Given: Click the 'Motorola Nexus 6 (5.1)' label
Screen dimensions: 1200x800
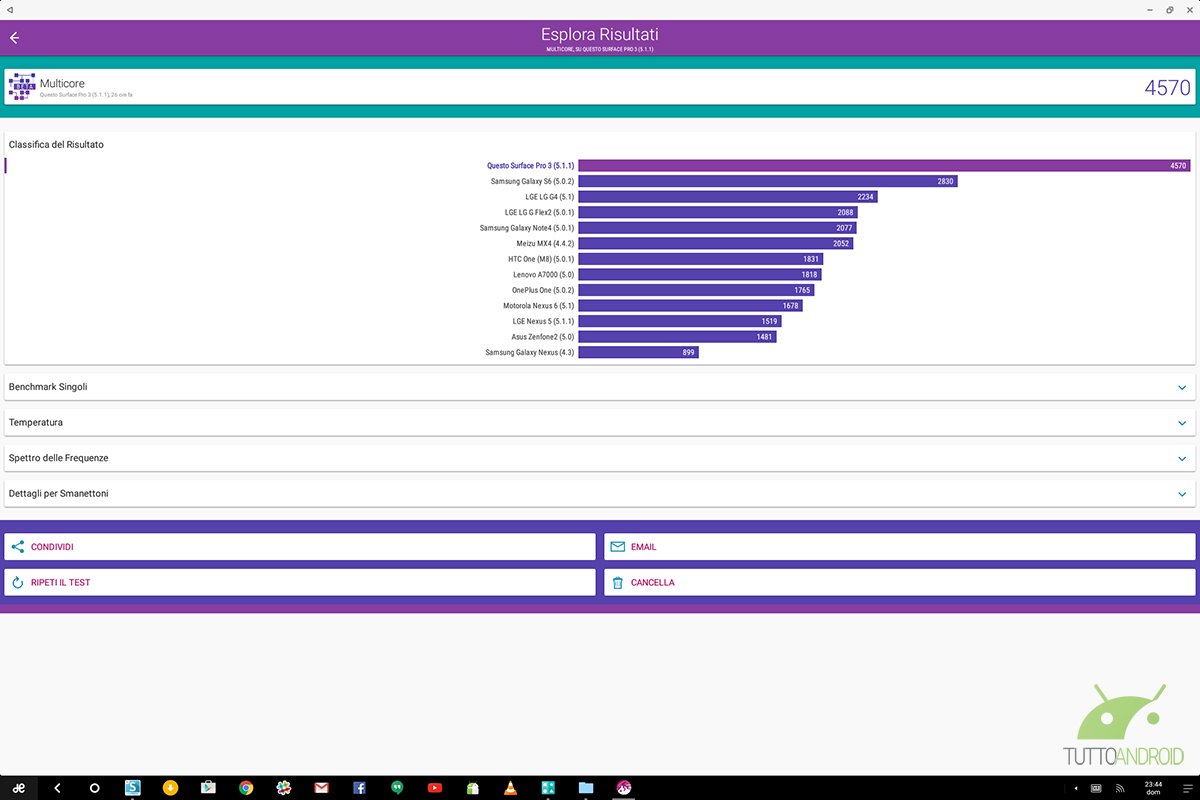Looking at the screenshot, I should (539, 306).
